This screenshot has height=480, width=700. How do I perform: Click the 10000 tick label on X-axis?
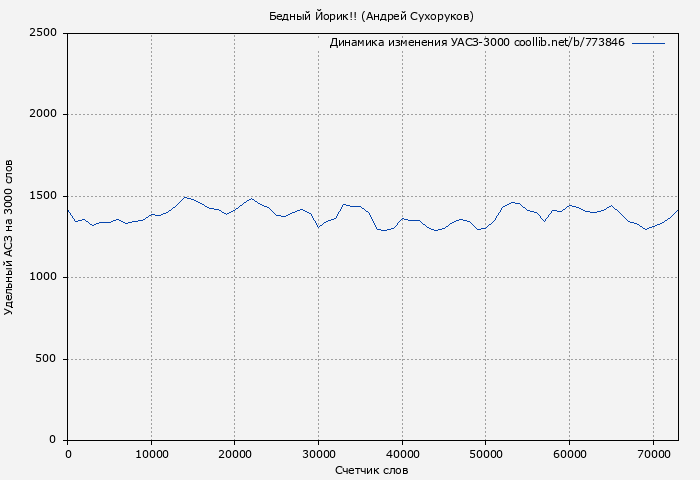[151, 455]
